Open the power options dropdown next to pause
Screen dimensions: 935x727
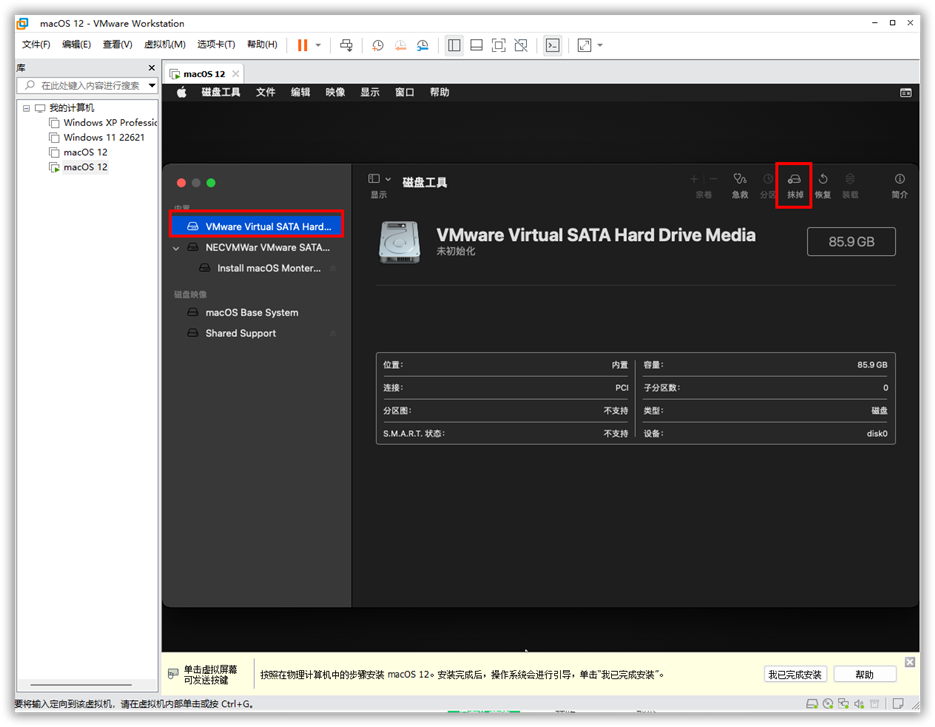(318, 45)
